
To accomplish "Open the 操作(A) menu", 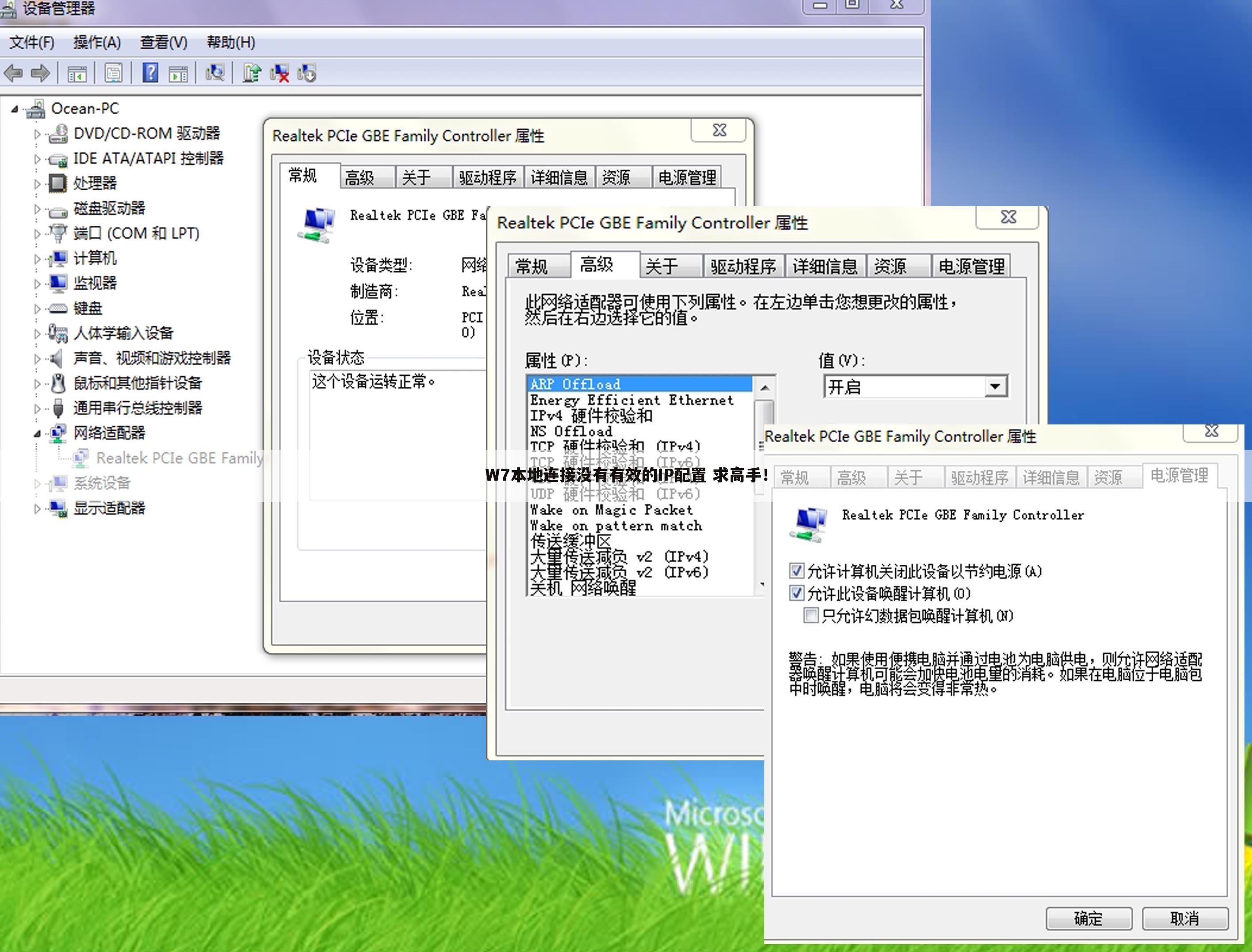I will click(97, 42).
